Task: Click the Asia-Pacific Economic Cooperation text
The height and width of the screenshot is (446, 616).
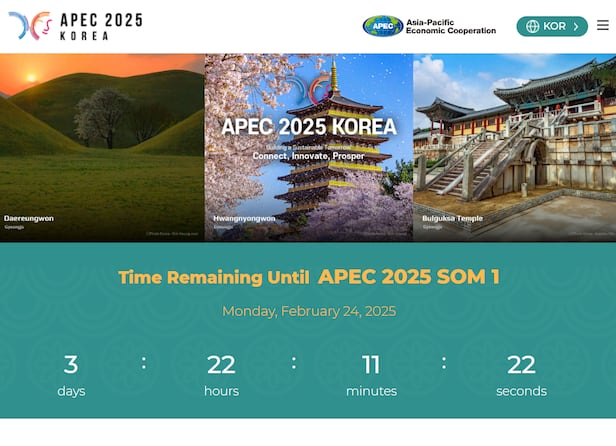Action: point(450,26)
